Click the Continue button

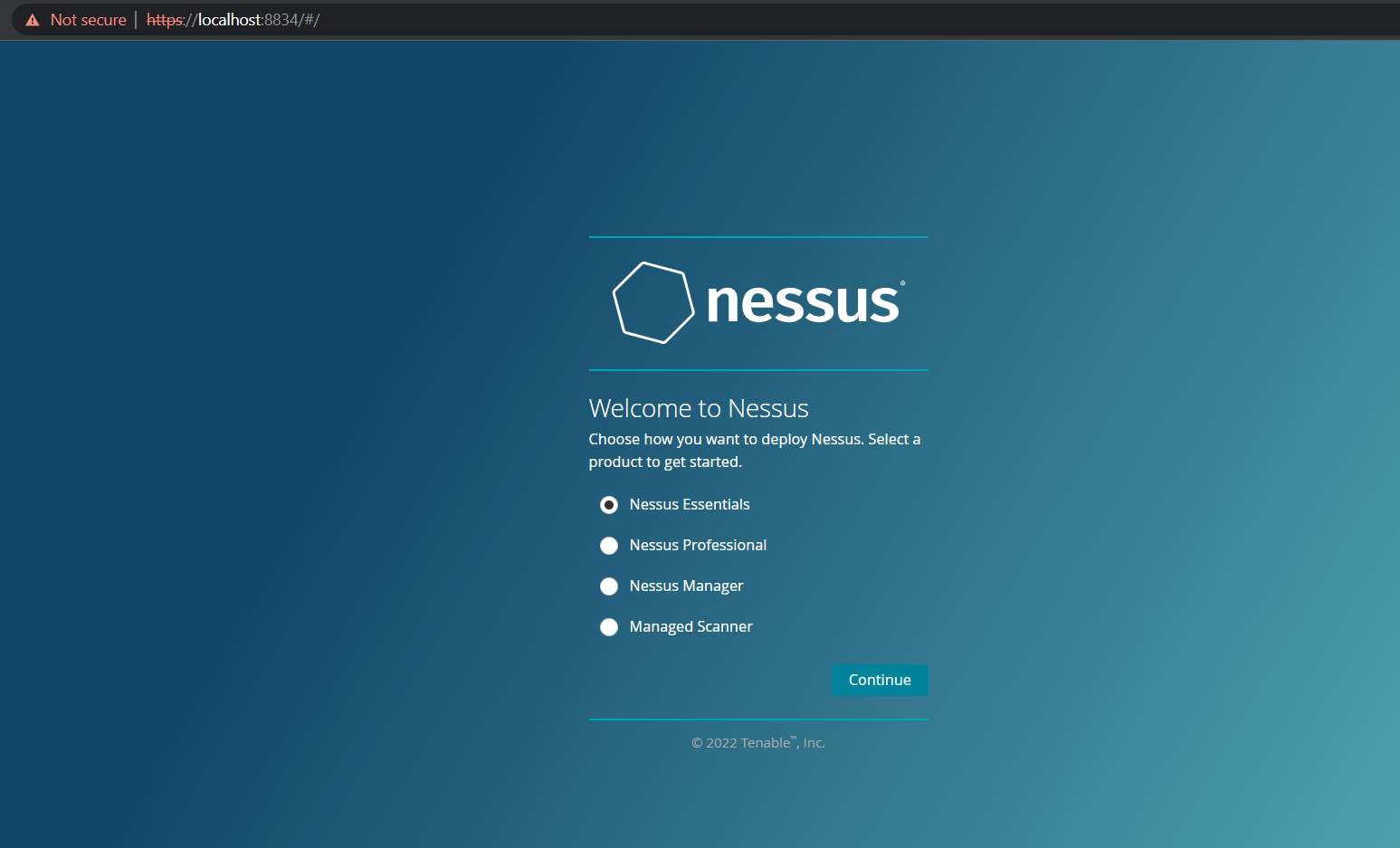click(x=880, y=680)
